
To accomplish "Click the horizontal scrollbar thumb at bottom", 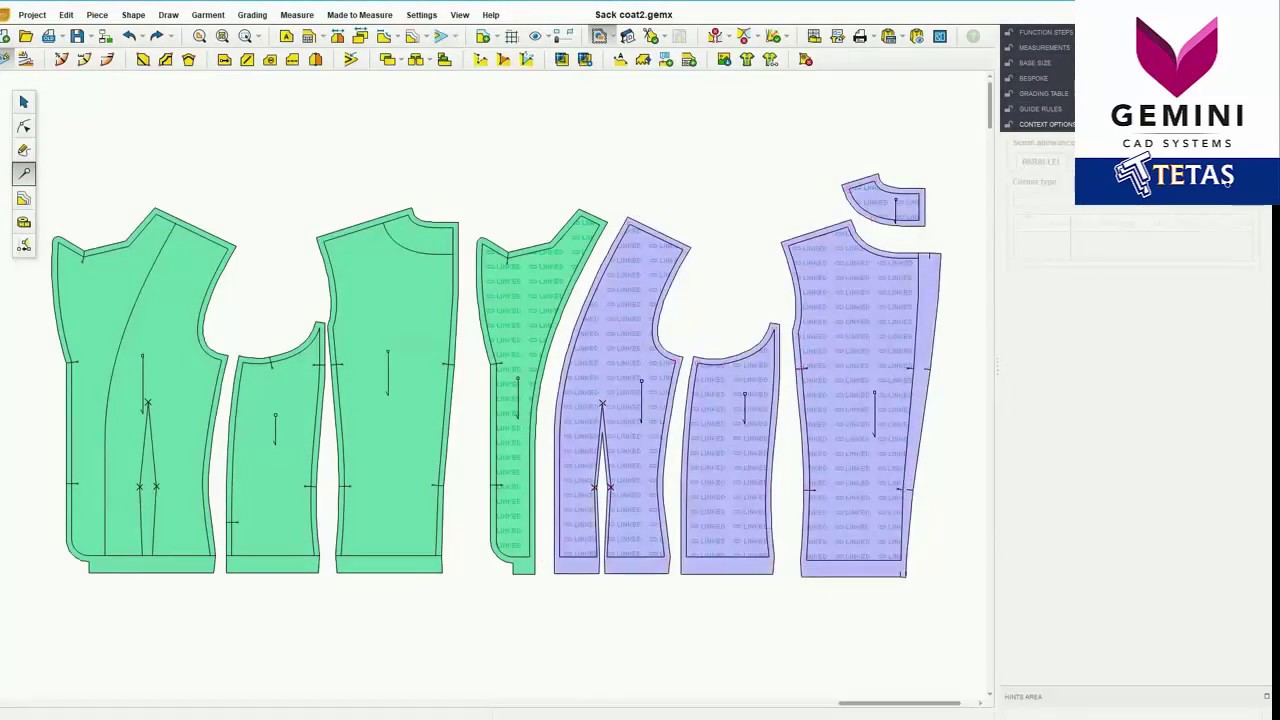I will pyautogui.click(x=900, y=703).
